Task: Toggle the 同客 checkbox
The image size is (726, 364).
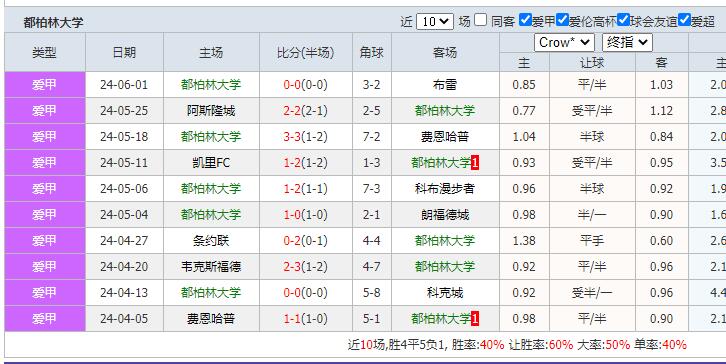Action: (x=481, y=20)
